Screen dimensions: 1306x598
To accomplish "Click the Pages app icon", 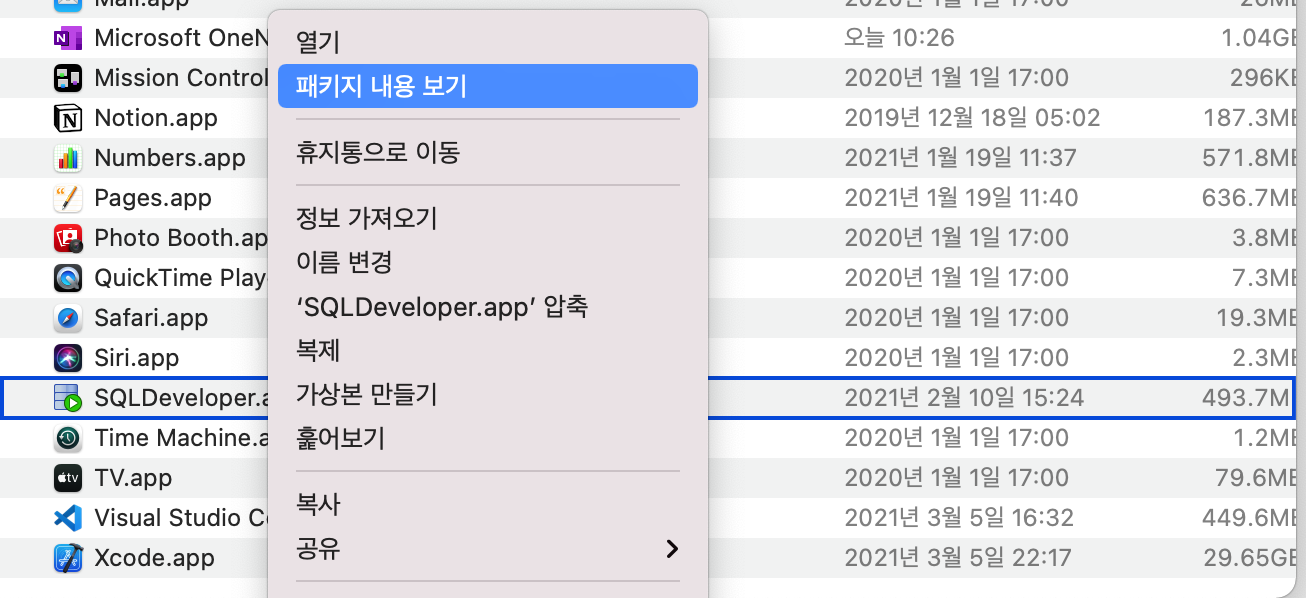I will click(x=68, y=198).
